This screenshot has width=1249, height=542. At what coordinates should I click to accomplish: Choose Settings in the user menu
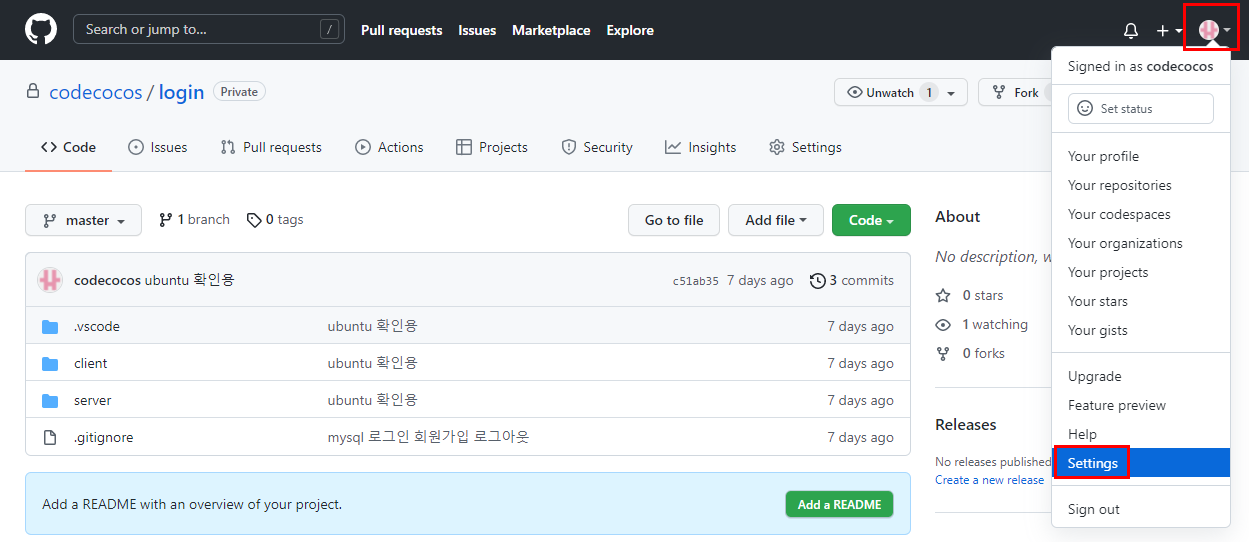point(1141,463)
